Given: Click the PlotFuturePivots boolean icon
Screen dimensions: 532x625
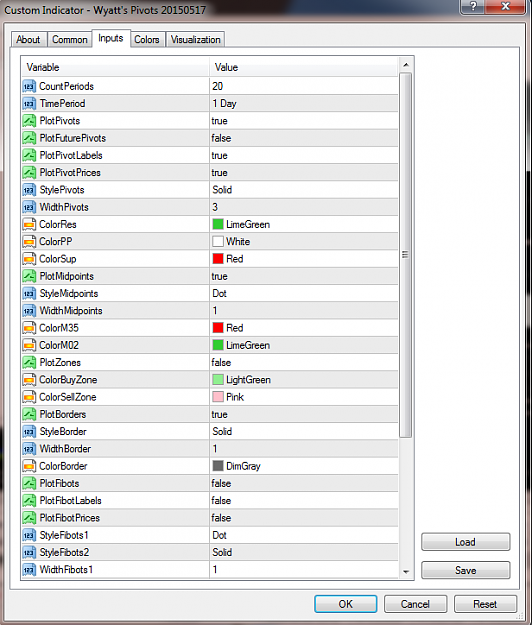Looking at the screenshot, I should (29, 138).
